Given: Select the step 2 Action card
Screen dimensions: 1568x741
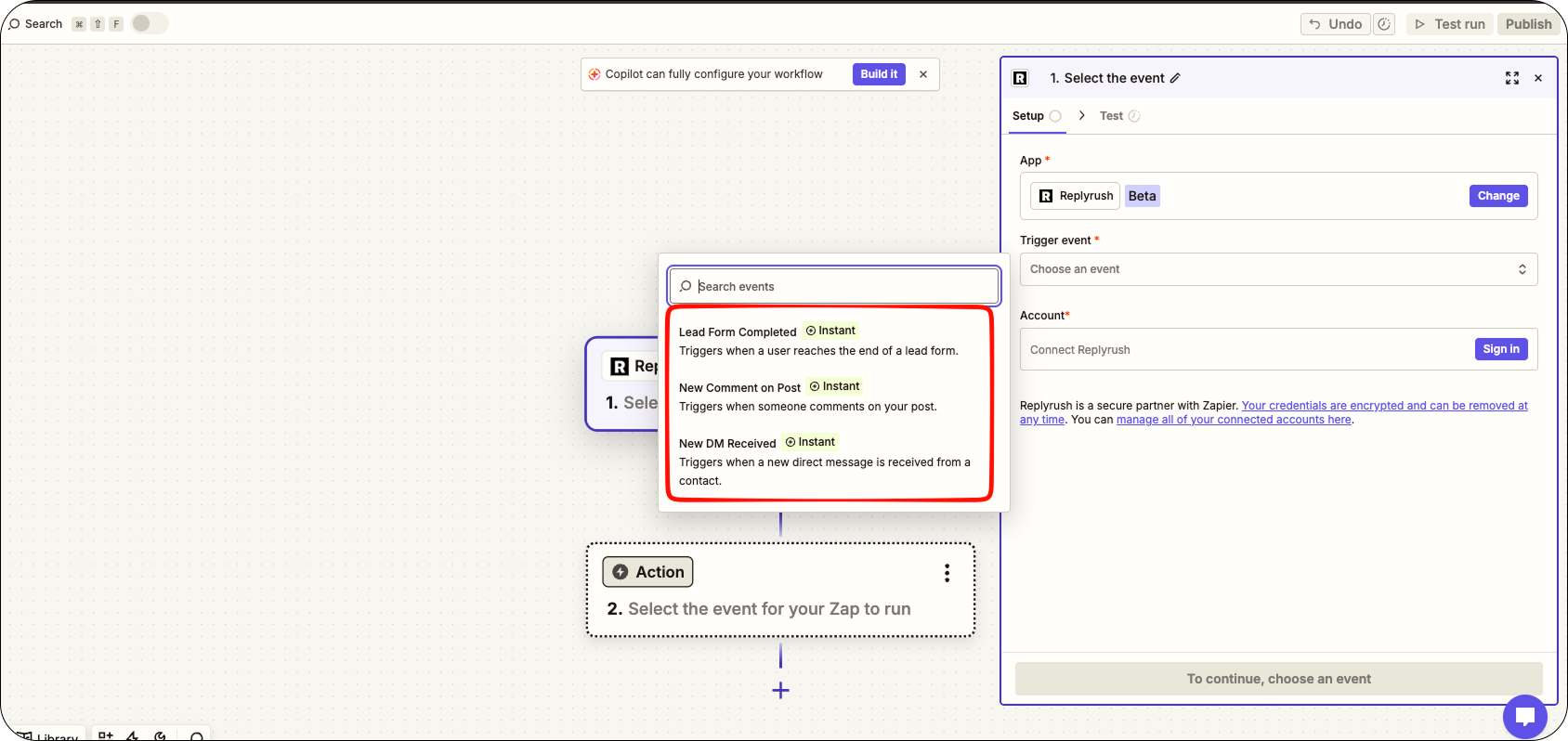Looking at the screenshot, I should click(780, 590).
